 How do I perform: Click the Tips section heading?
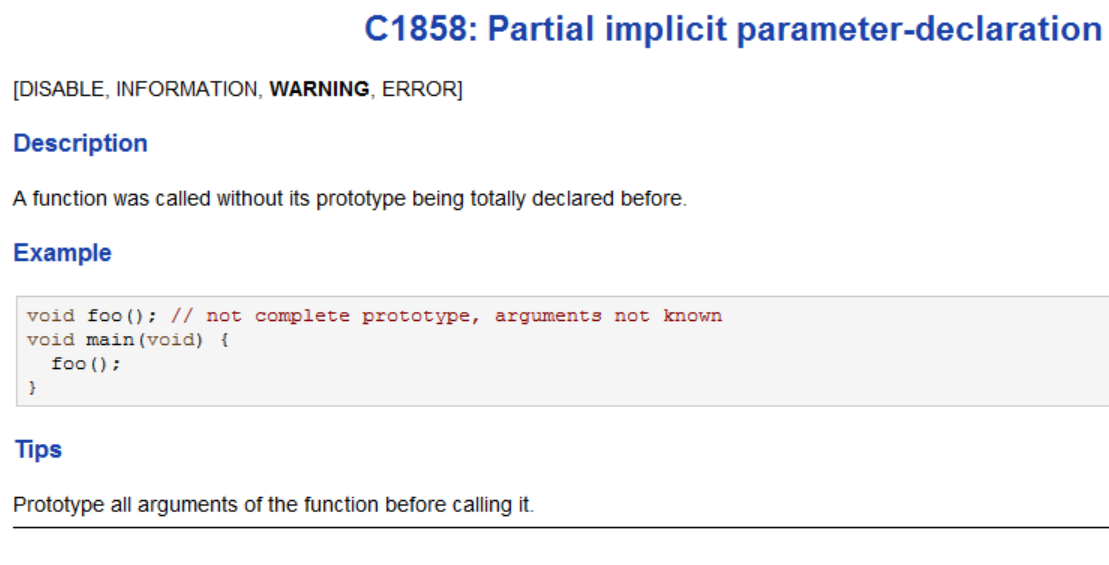[x=38, y=449]
